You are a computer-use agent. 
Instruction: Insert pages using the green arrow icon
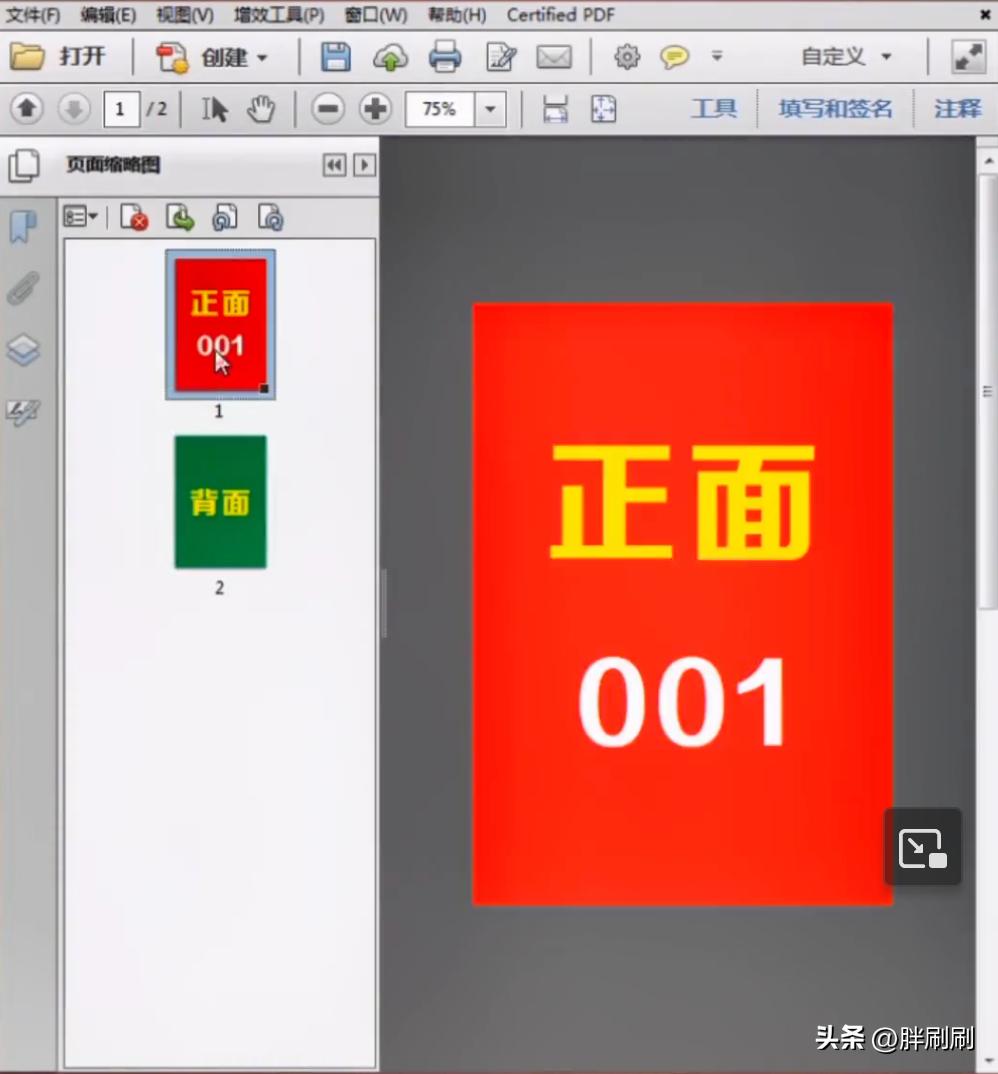pos(179,217)
